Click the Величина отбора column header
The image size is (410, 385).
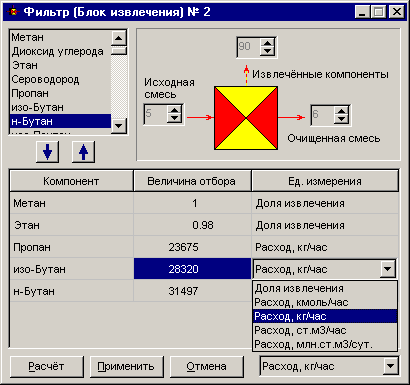coord(192,181)
